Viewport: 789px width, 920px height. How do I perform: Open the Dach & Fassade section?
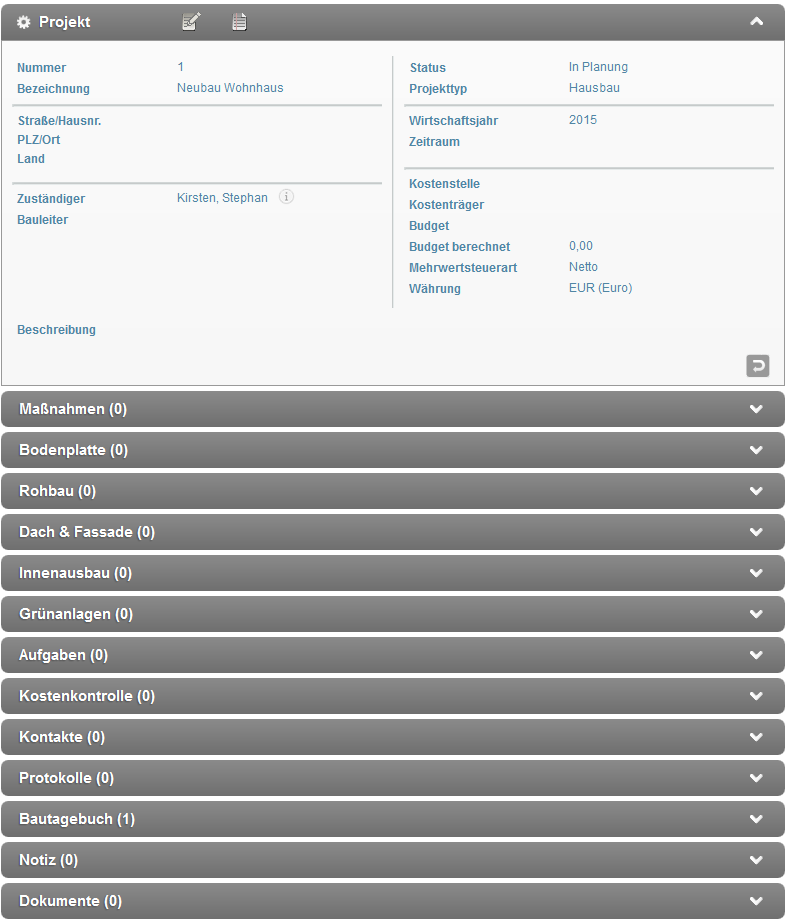point(87,532)
